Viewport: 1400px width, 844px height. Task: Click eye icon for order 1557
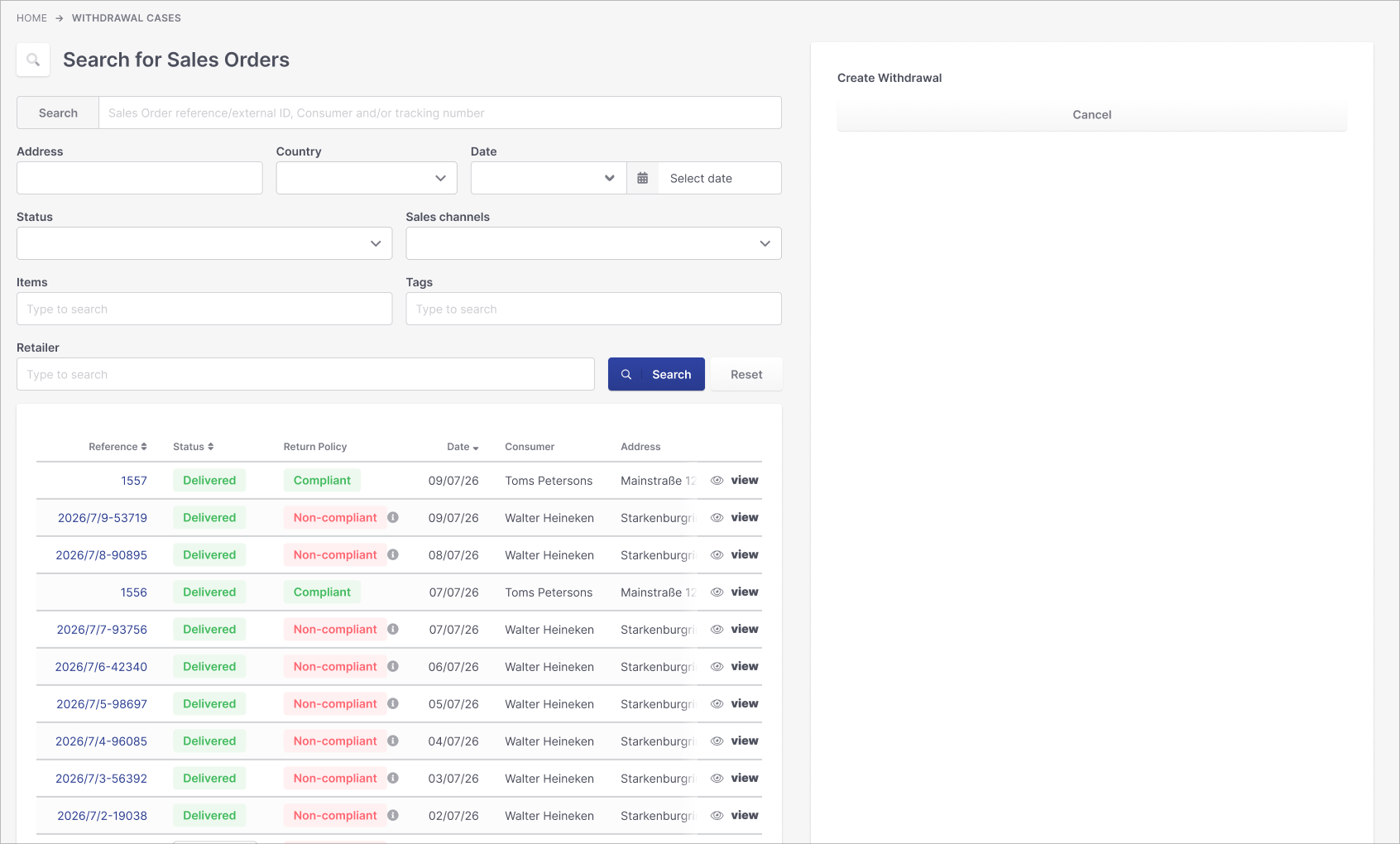tap(717, 480)
